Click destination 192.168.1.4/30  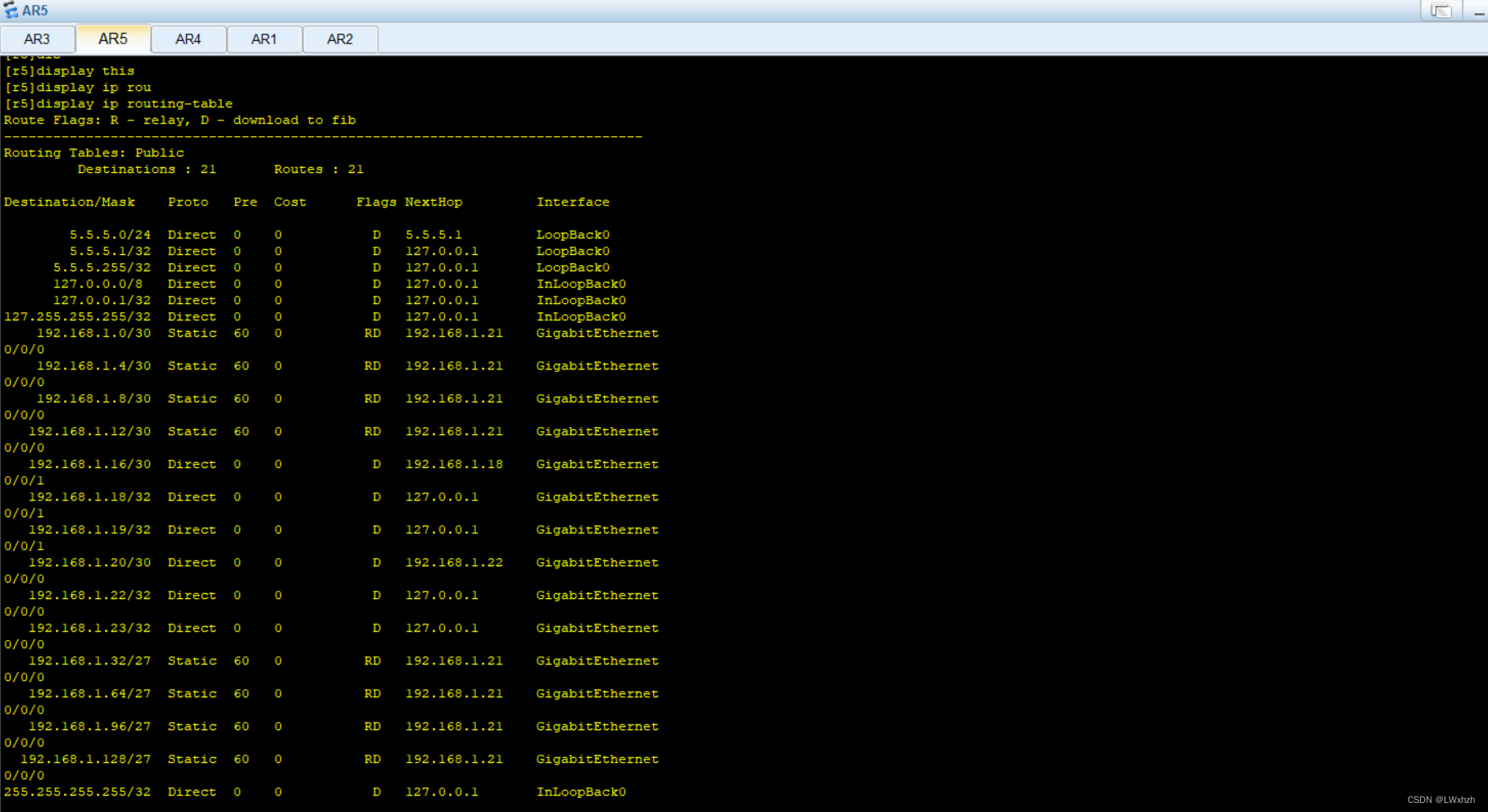point(94,366)
